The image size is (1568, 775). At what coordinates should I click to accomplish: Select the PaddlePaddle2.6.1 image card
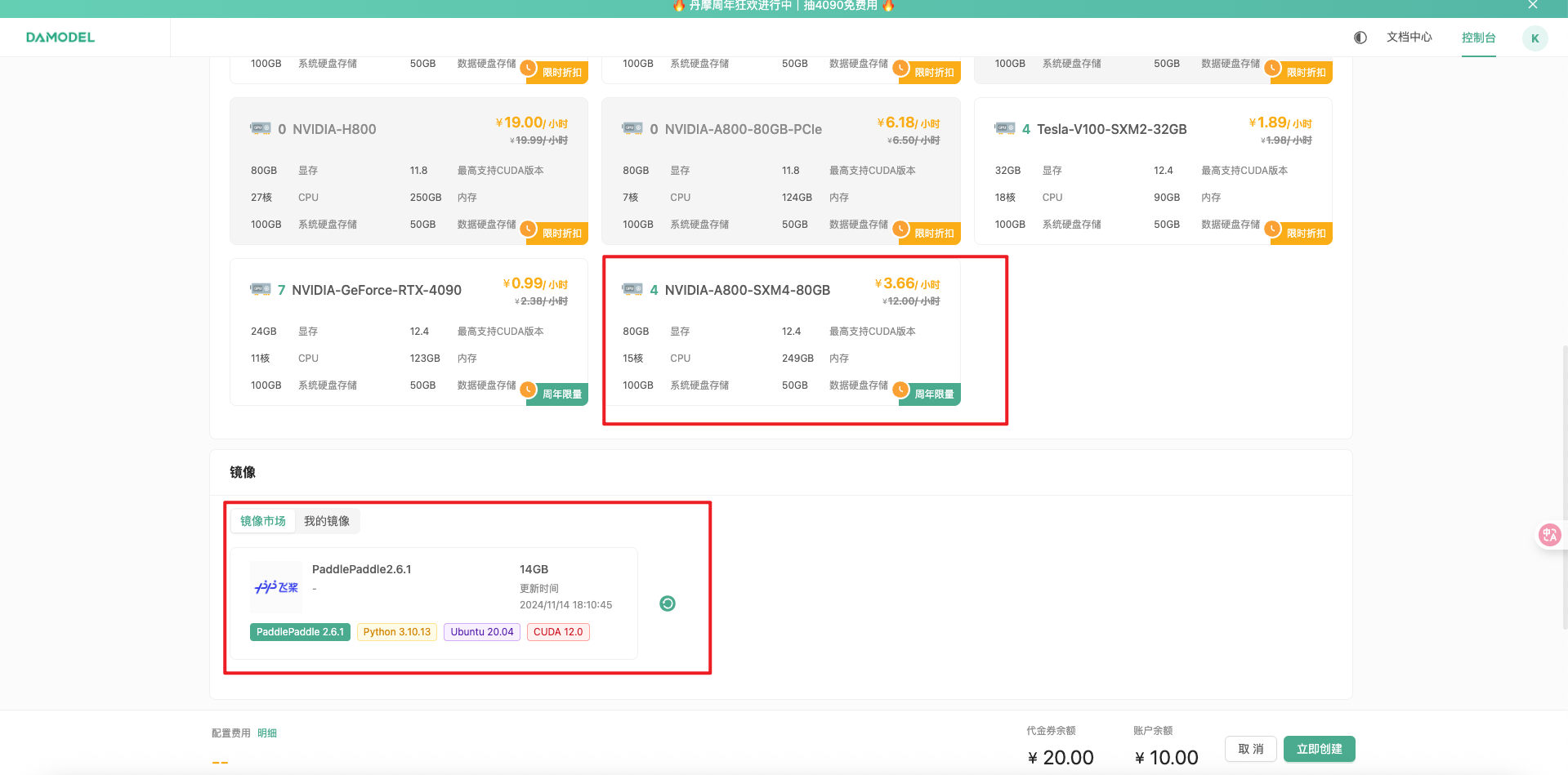[434, 604]
